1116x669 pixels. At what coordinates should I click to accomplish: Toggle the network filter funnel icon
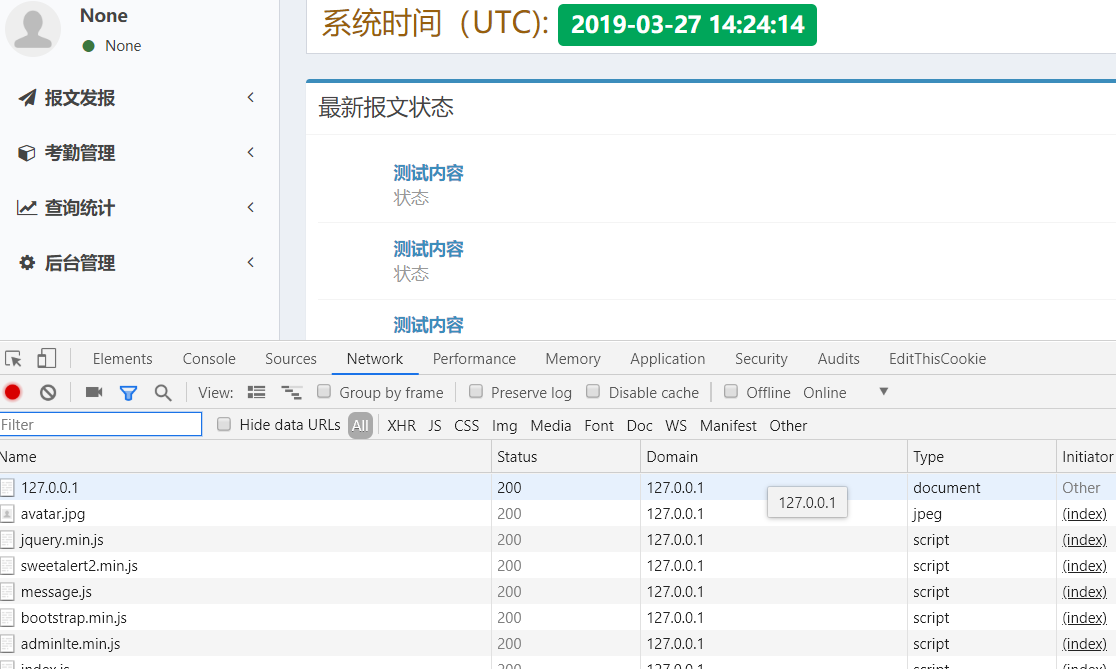(x=128, y=393)
